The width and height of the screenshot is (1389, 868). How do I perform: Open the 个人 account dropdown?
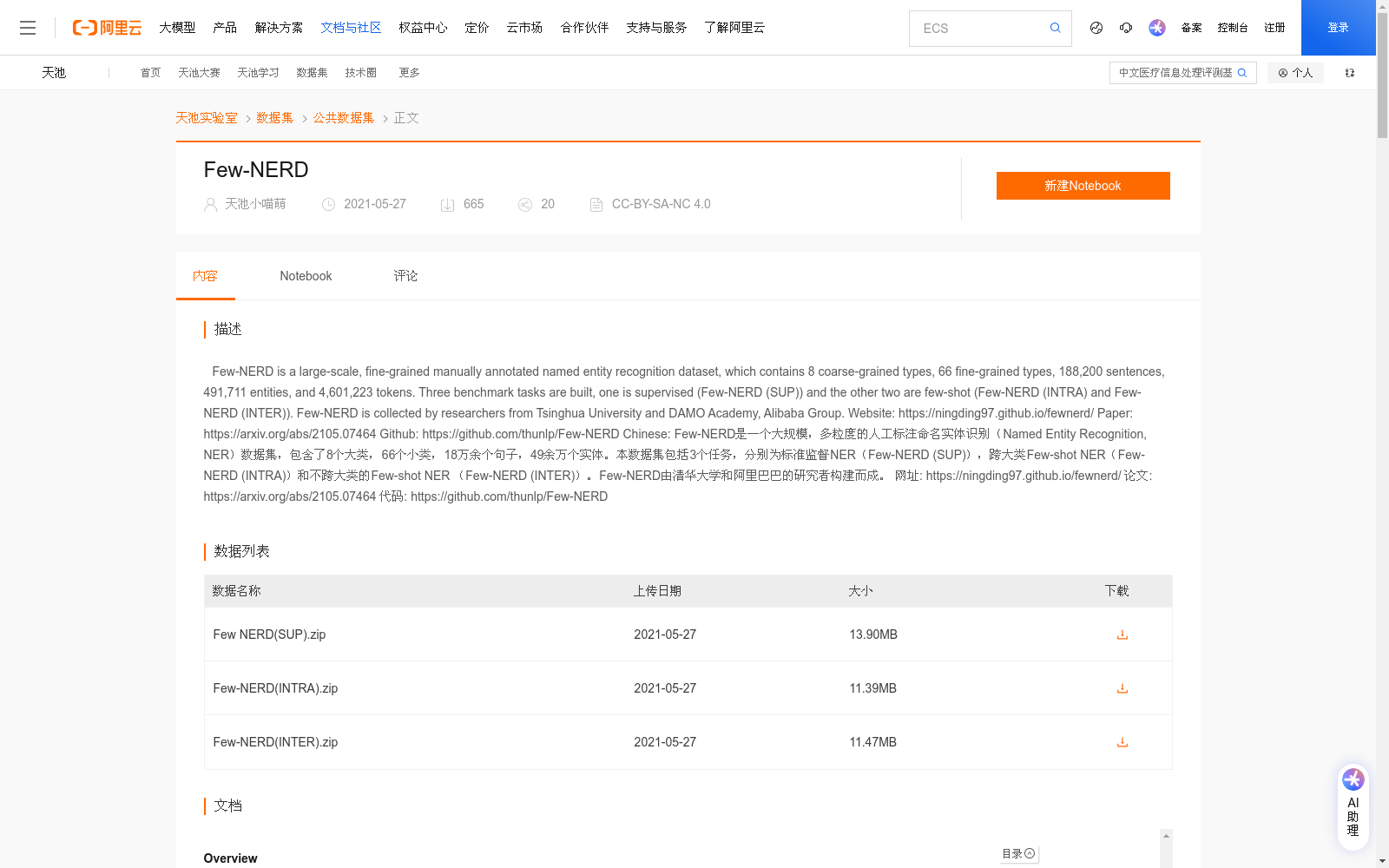tap(1295, 73)
